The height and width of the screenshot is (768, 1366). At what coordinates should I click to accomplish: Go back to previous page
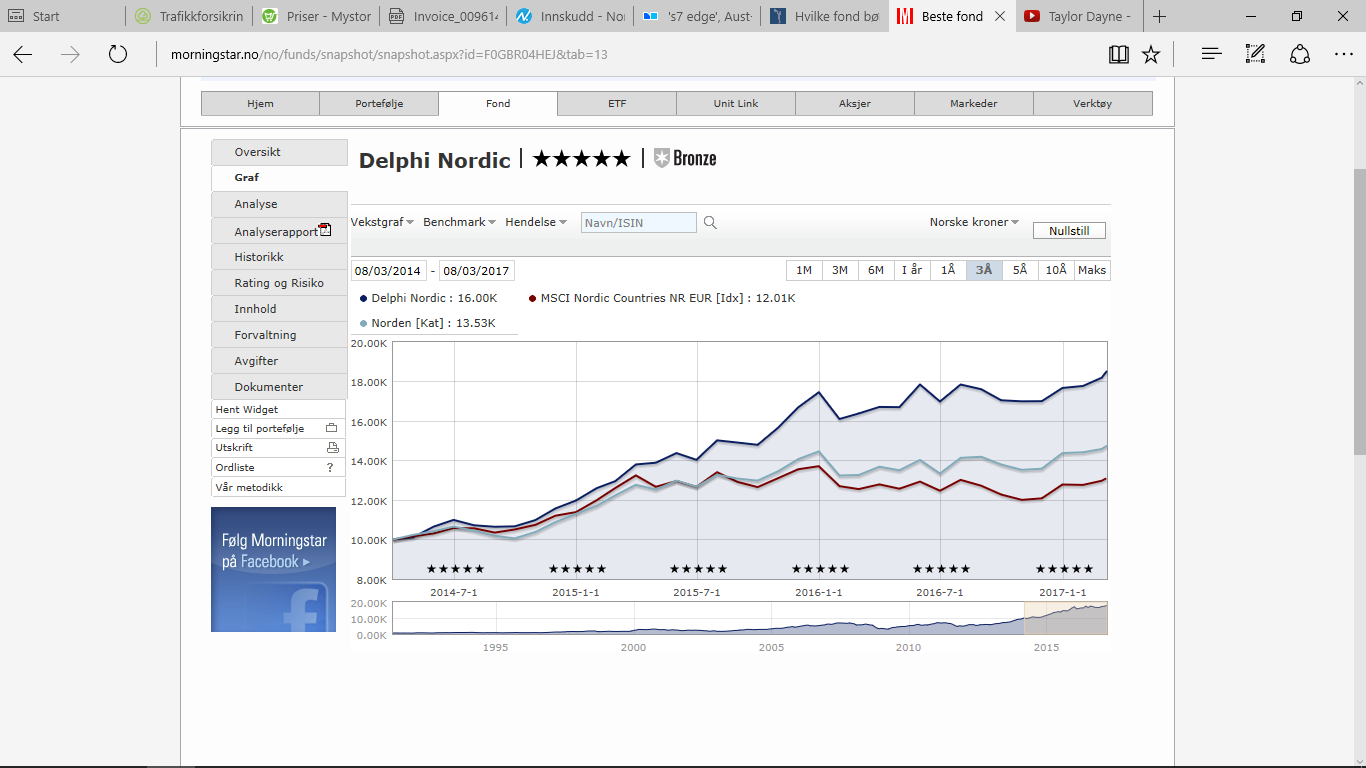[x=22, y=54]
